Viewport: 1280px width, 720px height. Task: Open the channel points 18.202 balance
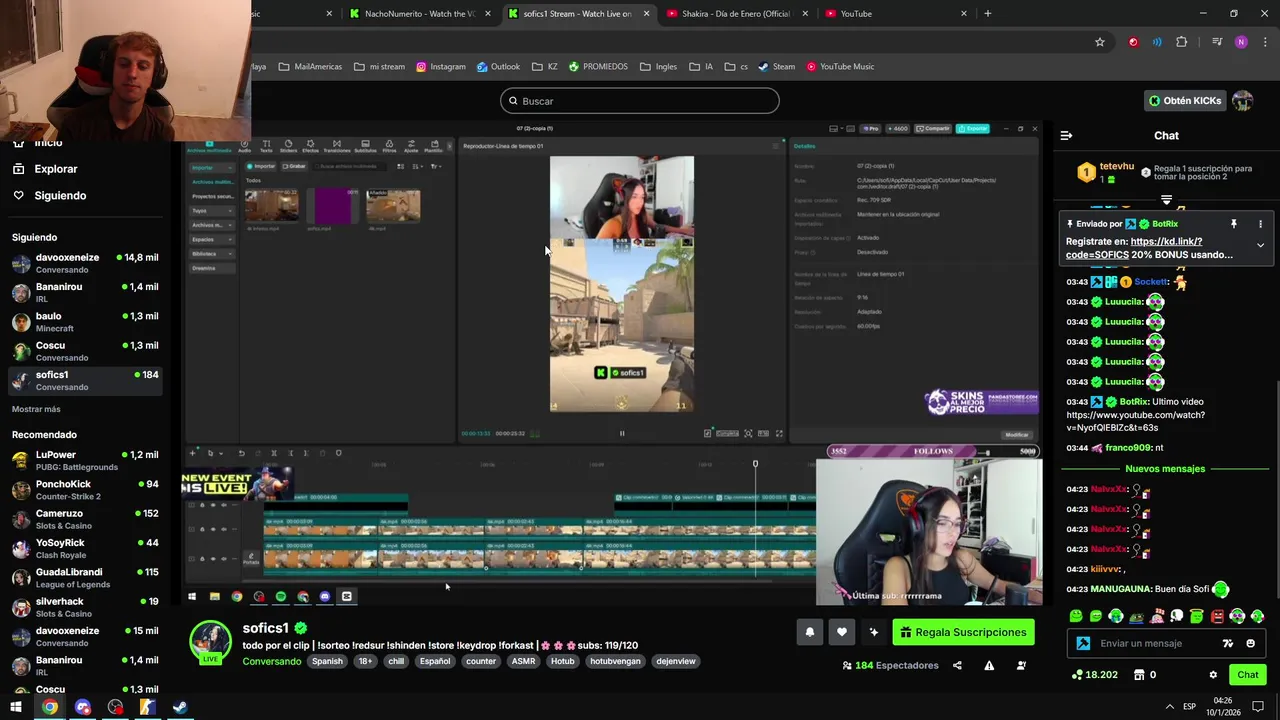pyautogui.click(x=1094, y=675)
